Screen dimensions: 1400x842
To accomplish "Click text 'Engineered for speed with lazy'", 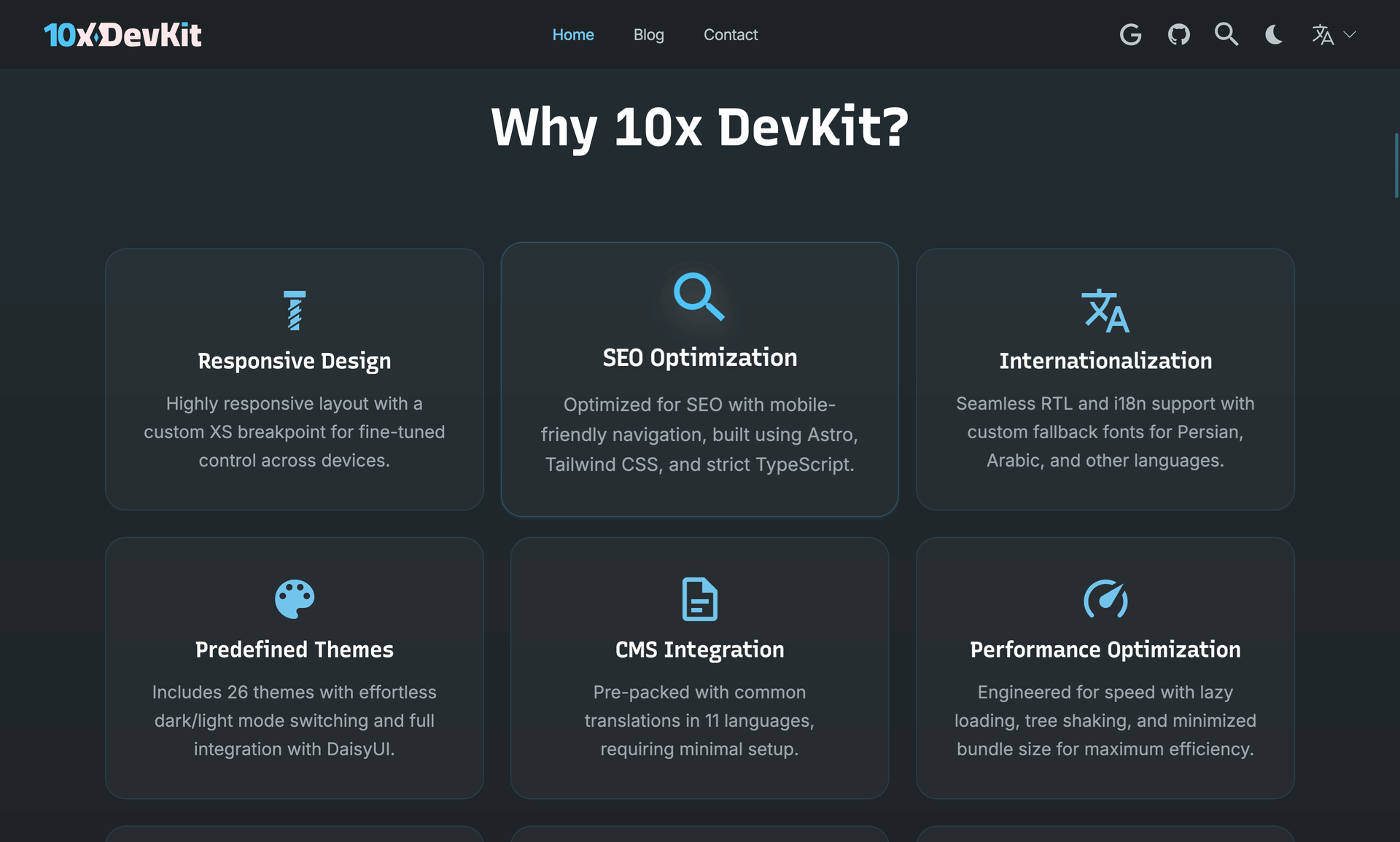I will pyautogui.click(x=1105, y=692).
